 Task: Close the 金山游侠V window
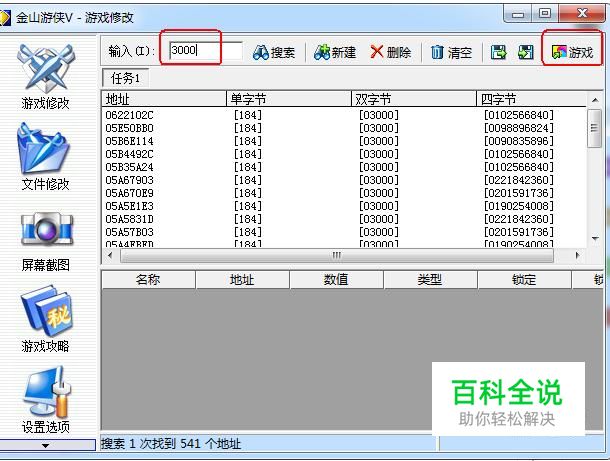582,14
